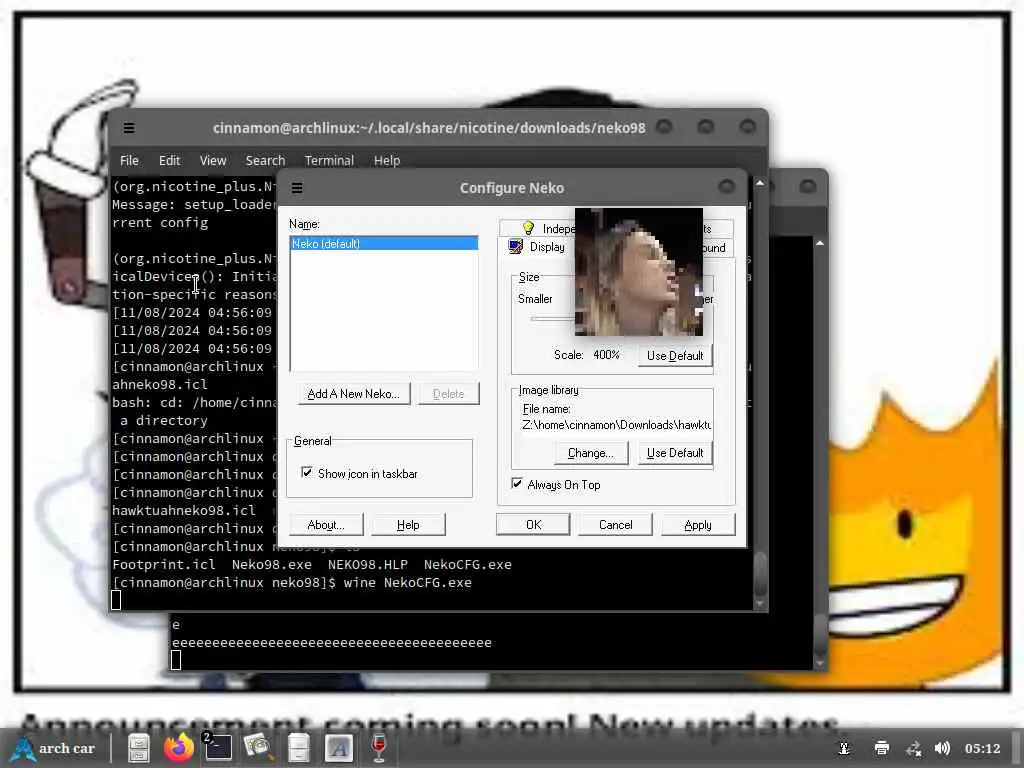Click the pixelated neko preview image
This screenshot has width=1024, height=768.
tap(639, 272)
